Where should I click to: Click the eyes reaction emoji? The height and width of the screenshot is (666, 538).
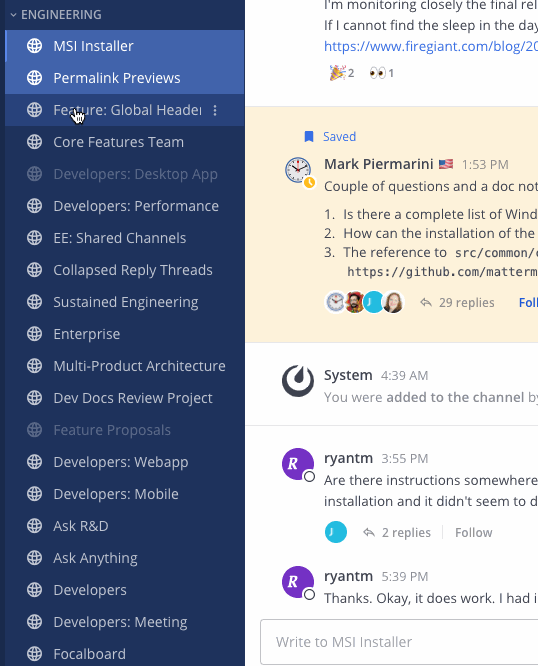377,73
